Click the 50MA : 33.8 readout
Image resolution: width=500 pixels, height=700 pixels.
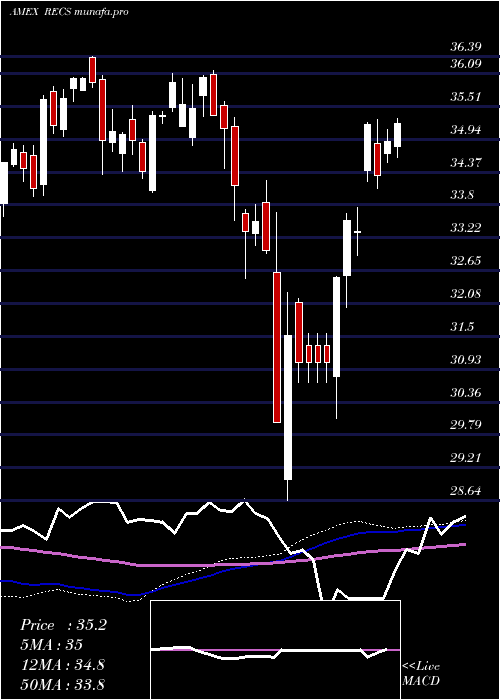pos(62,684)
